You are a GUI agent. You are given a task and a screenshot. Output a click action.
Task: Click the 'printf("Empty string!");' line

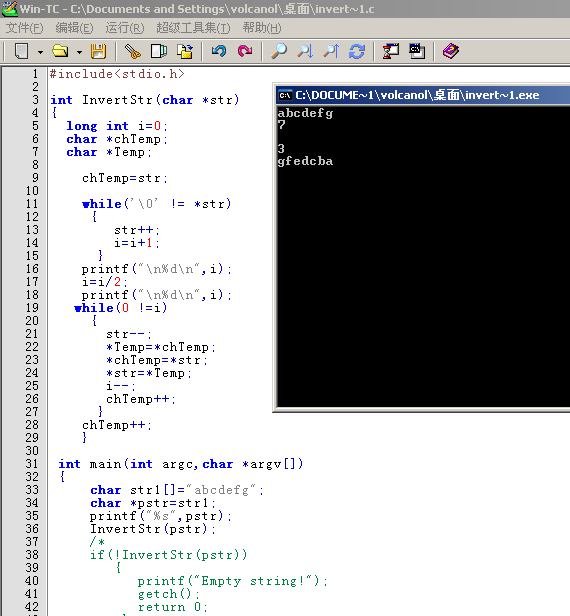233,581
